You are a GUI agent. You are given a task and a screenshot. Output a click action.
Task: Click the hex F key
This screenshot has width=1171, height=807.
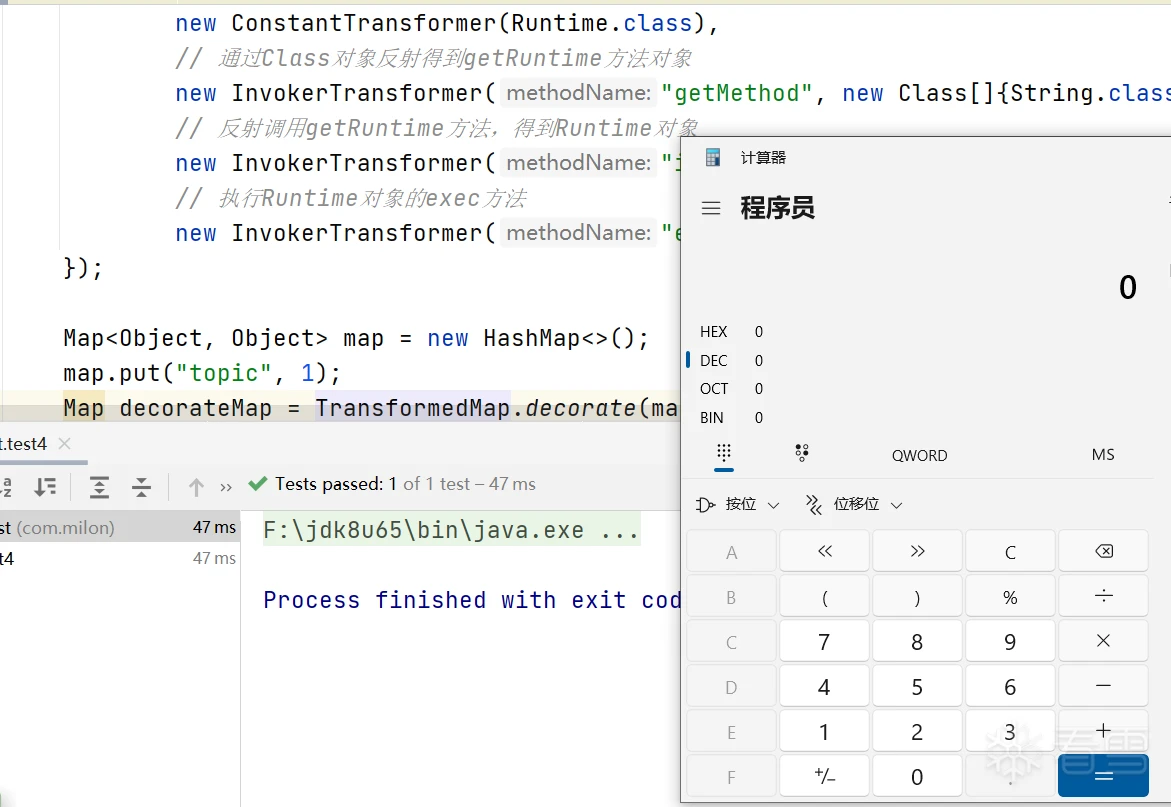pos(732,776)
